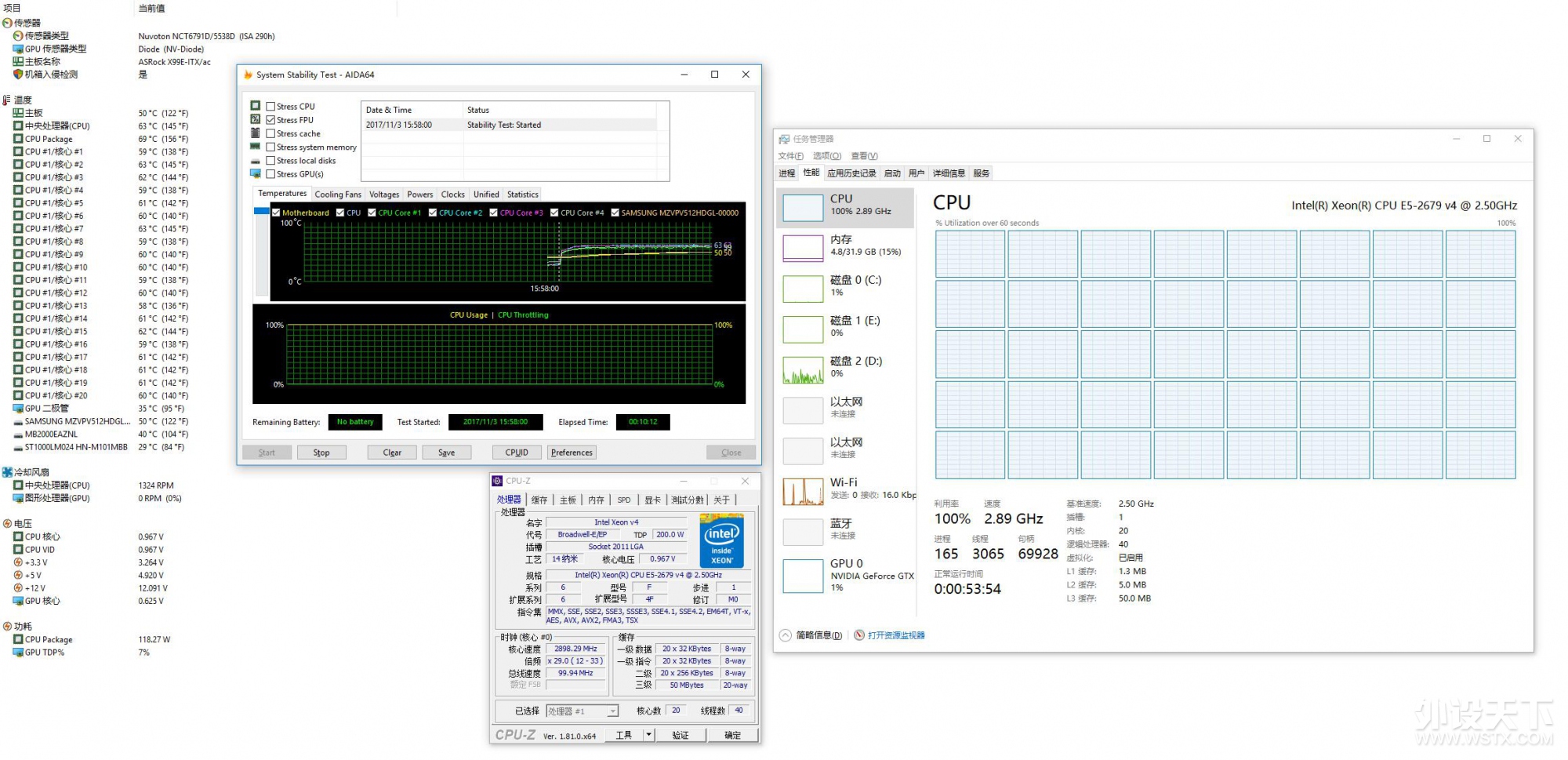Switch to the Cooling Fans tab
This screenshot has height=760, width=1568.
pyautogui.click(x=338, y=195)
